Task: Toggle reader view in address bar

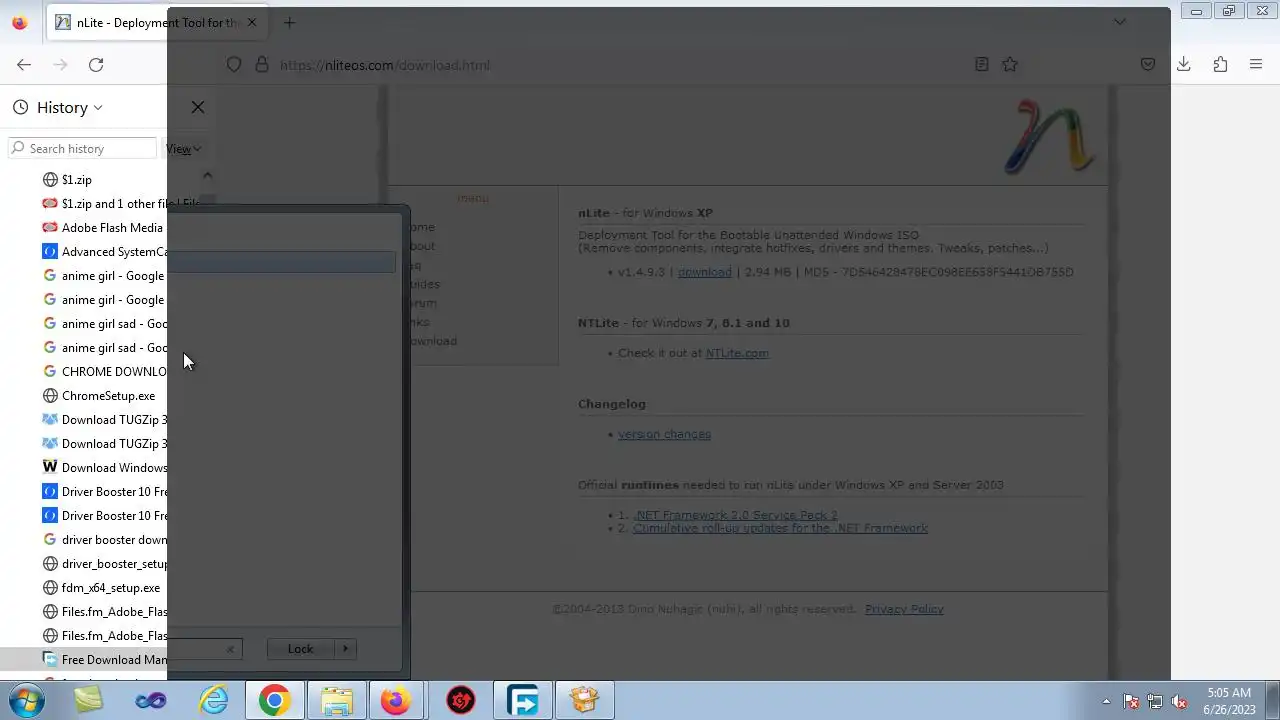Action: point(982,64)
